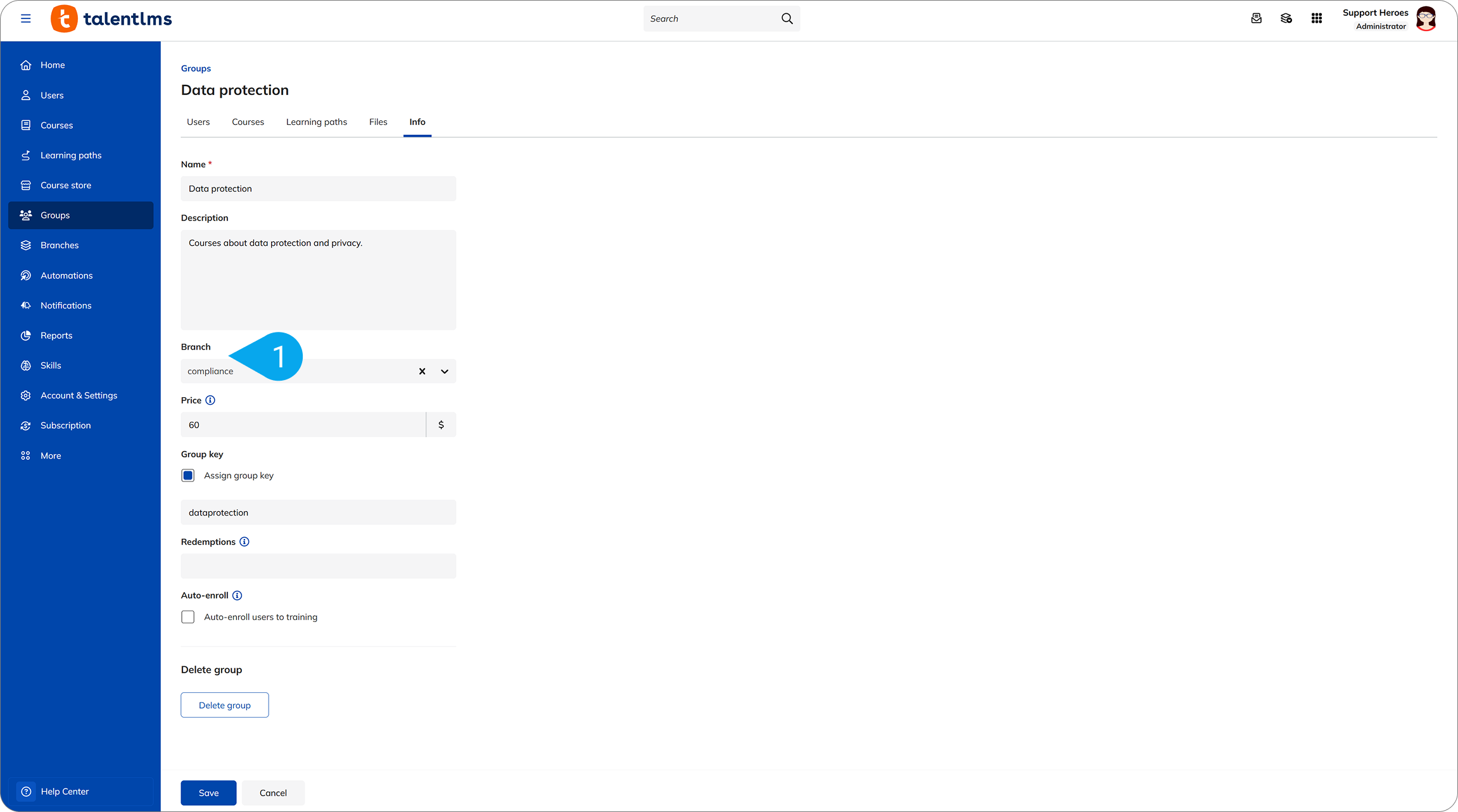Follow the Groups breadcrumb link
Viewport: 1458px width, 812px height.
(x=196, y=68)
